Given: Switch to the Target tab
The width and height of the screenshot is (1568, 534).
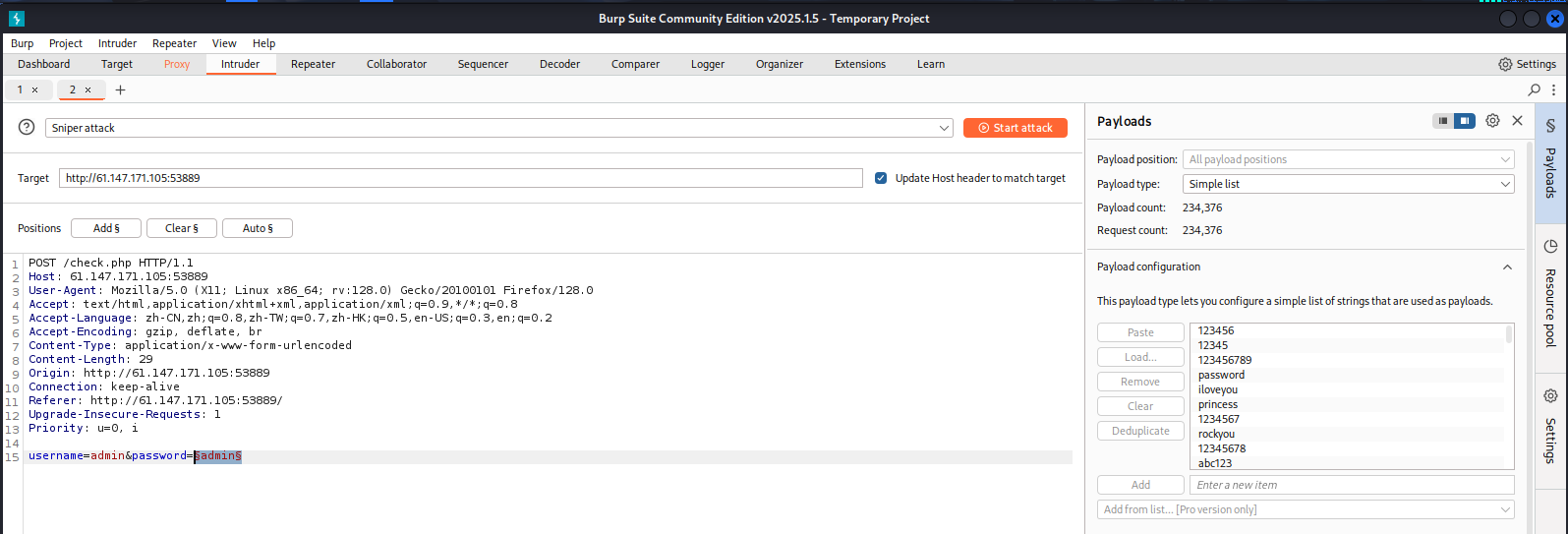Looking at the screenshot, I should coord(116,64).
